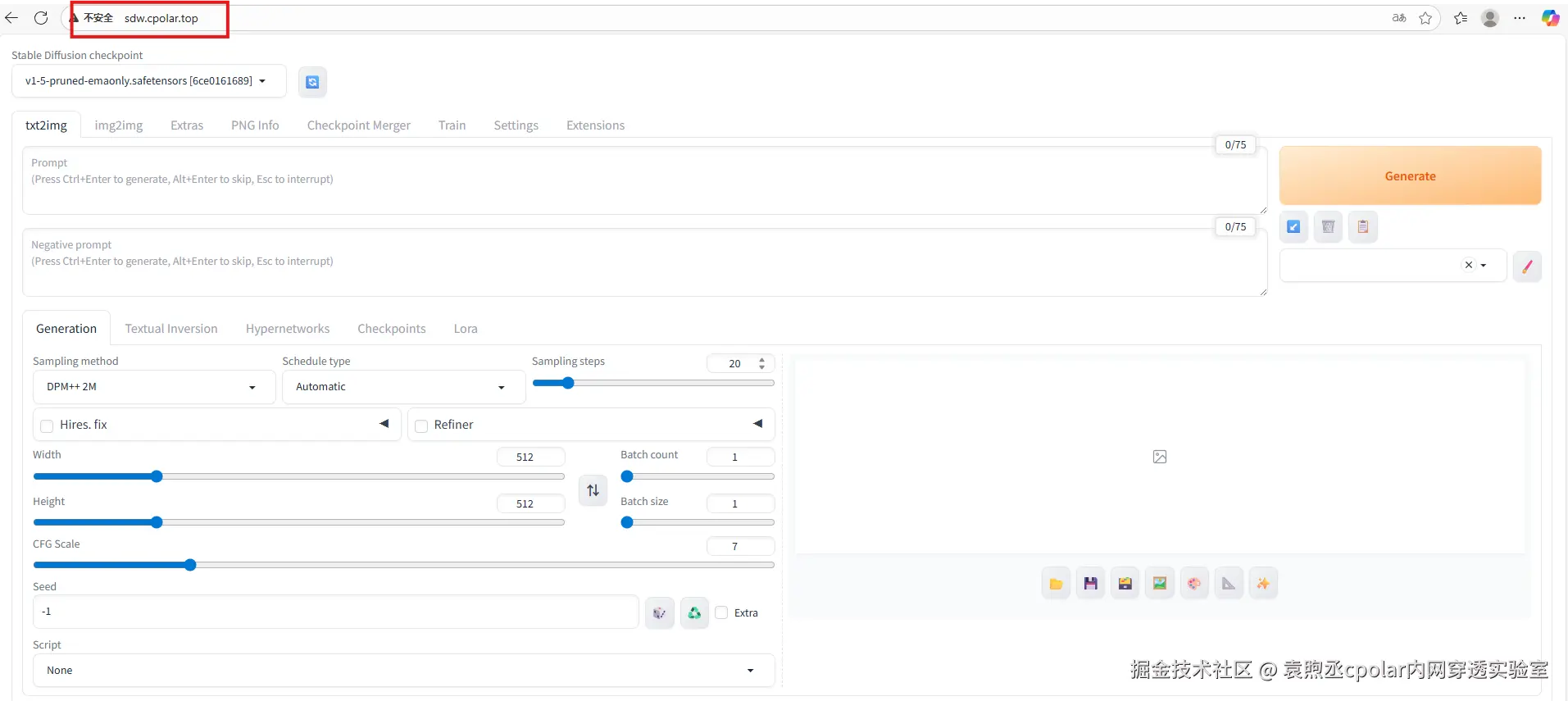Open the Copilot icon in the browser
Screen dimensions: 1568x701
pyautogui.click(x=1550, y=18)
